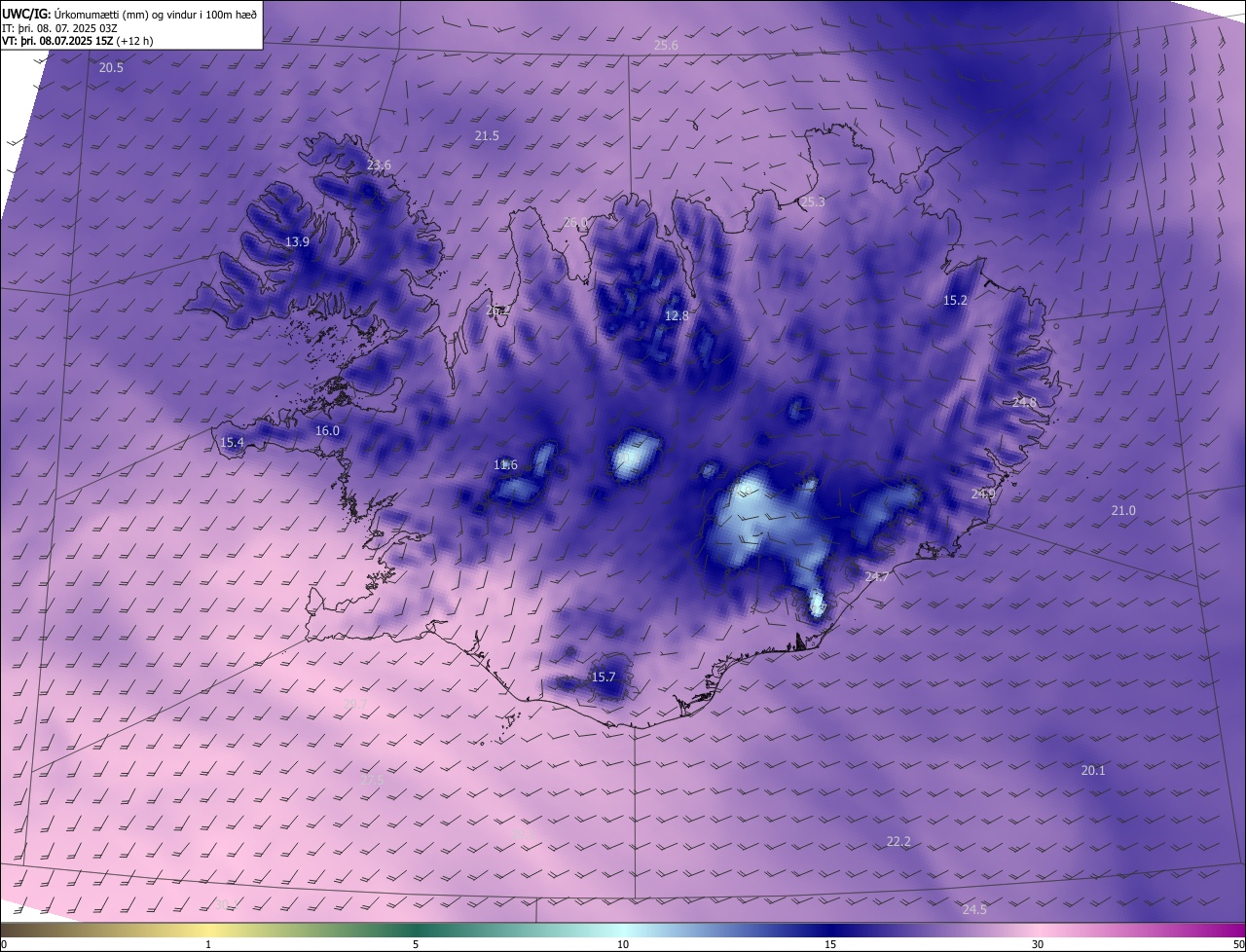1246x952 pixels.
Task: Click the 11.6 value label
Action: pos(505,465)
